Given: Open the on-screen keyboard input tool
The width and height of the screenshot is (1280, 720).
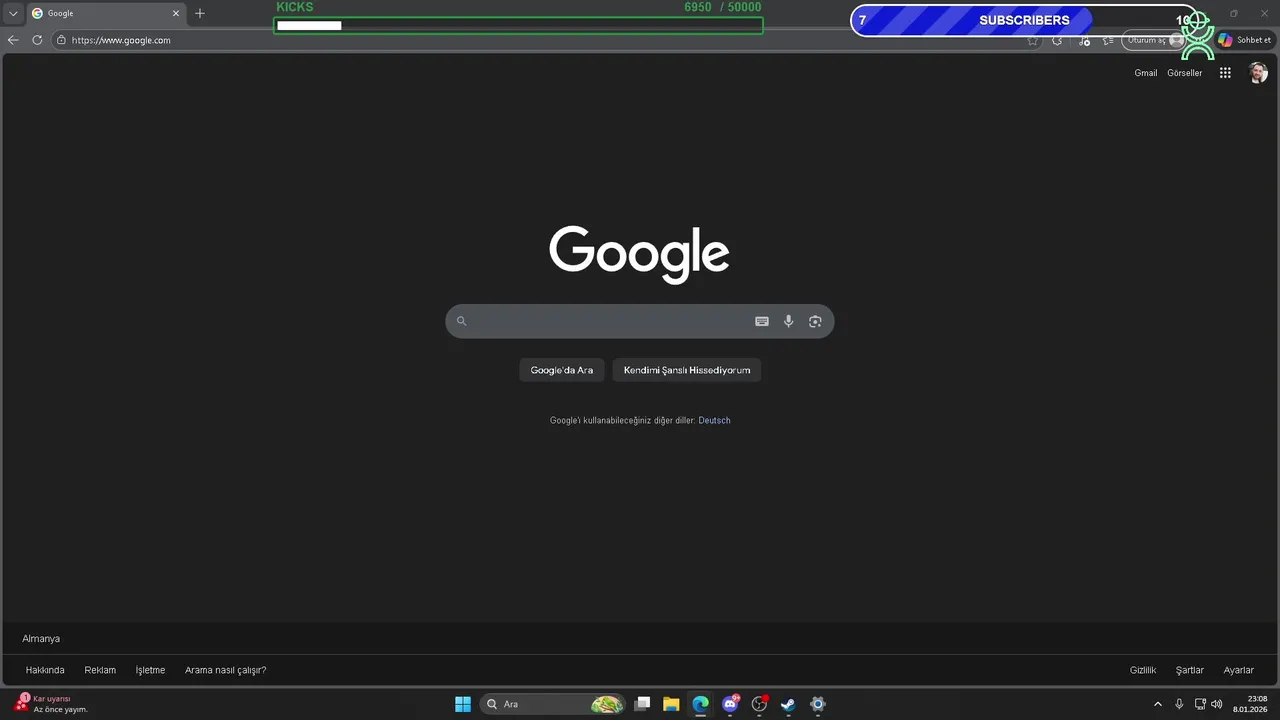Looking at the screenshot, I should point(762,321).
